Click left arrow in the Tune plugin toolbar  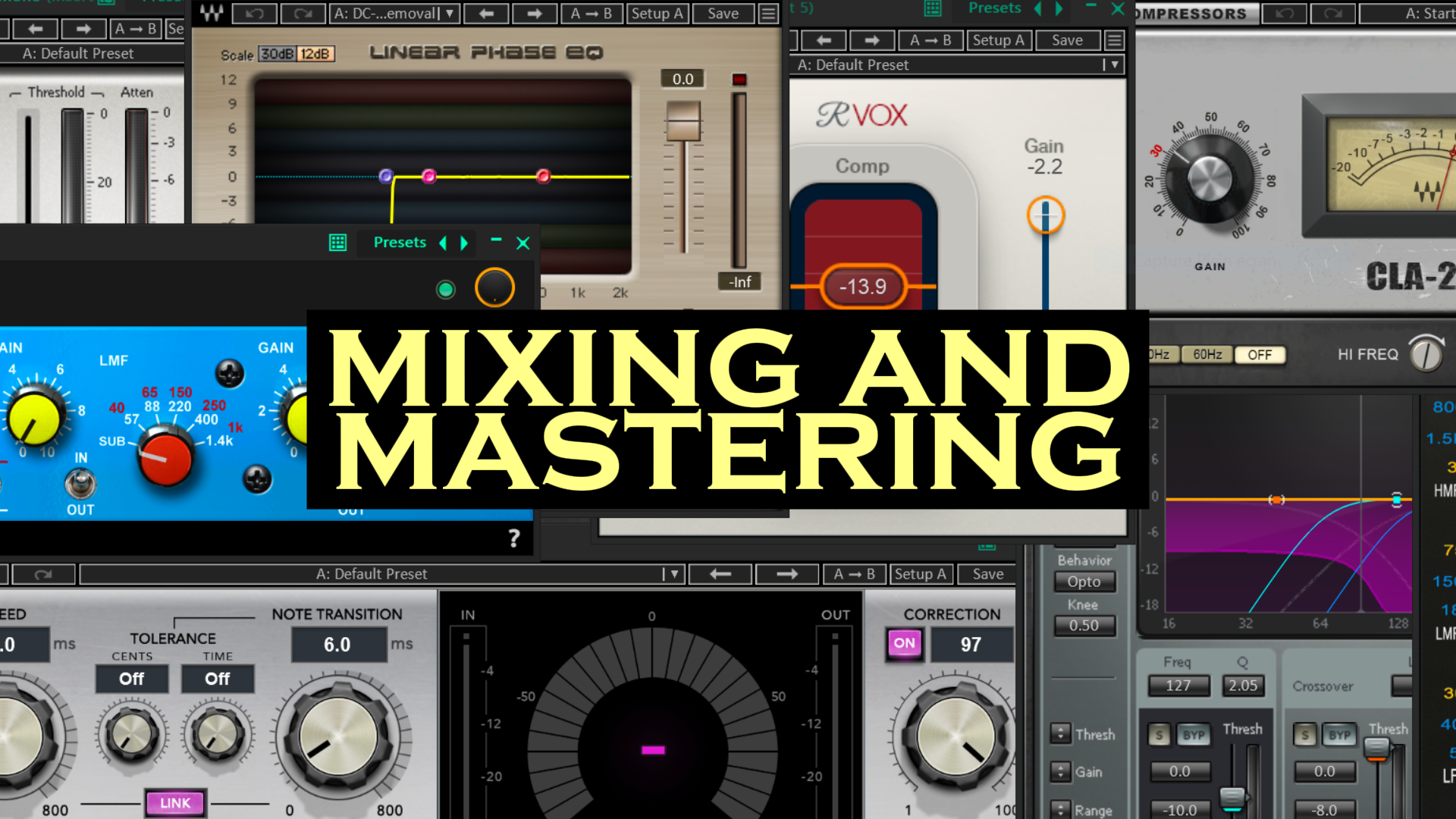(x=720, y=574)
